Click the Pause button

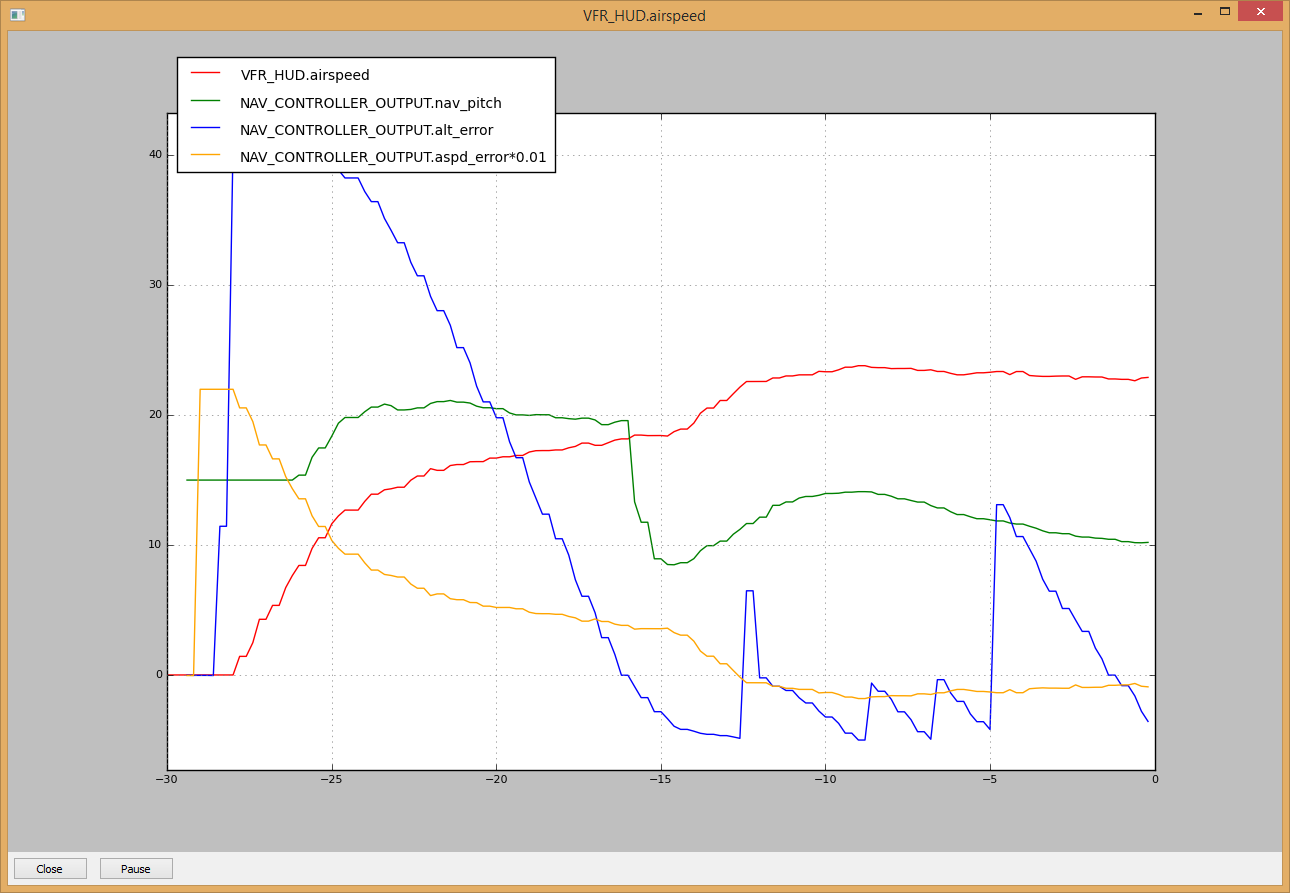tap(136, 868)
